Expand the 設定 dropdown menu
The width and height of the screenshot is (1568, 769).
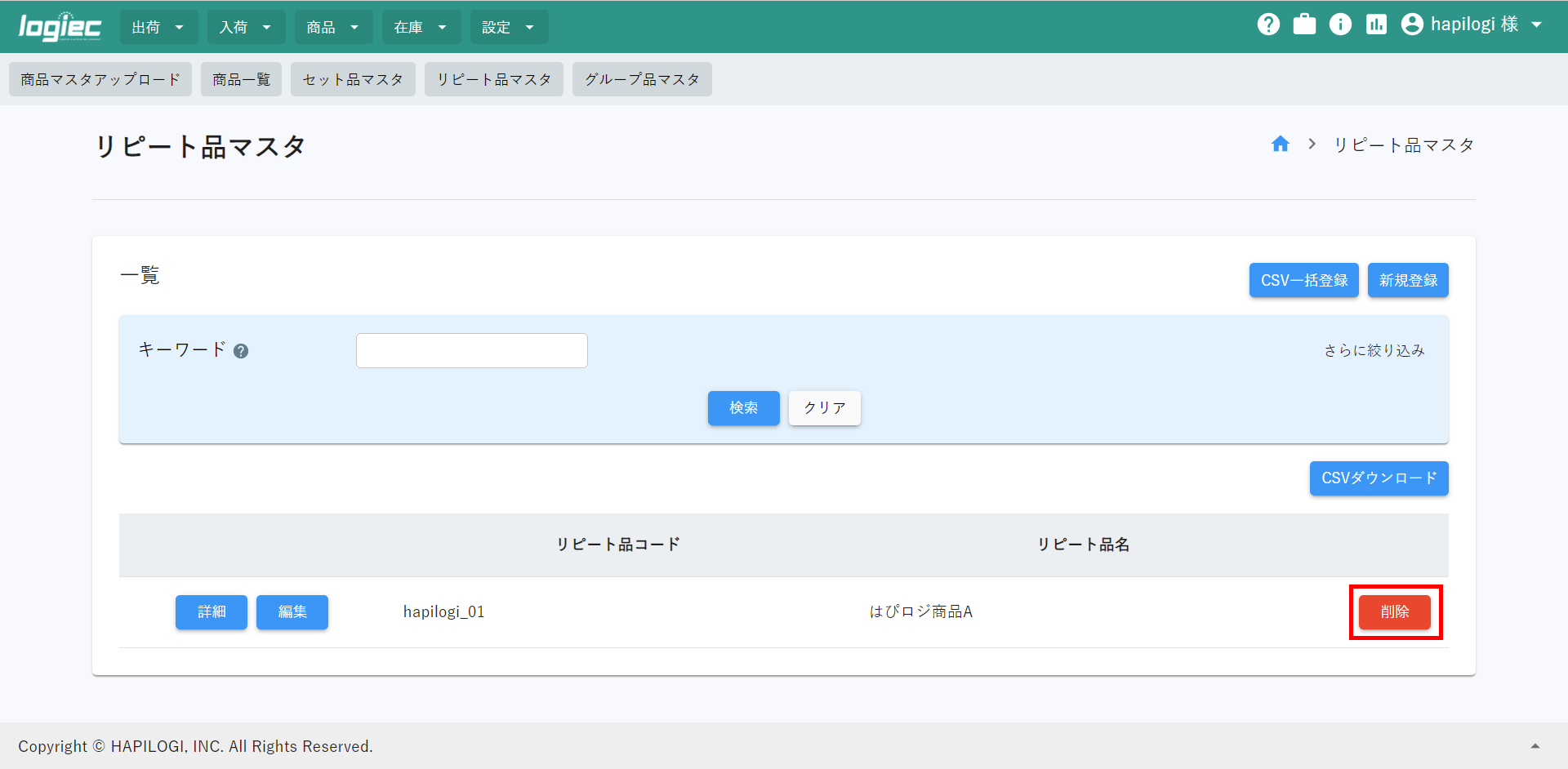[509, 27]
